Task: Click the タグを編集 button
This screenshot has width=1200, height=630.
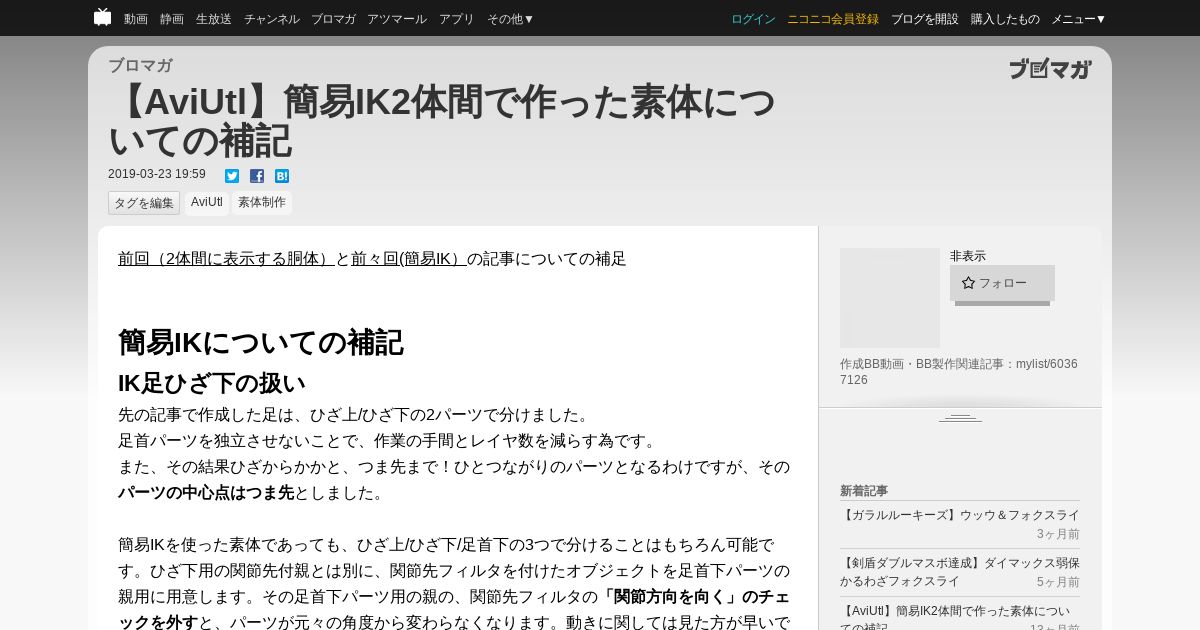Action: click(144, 203)
